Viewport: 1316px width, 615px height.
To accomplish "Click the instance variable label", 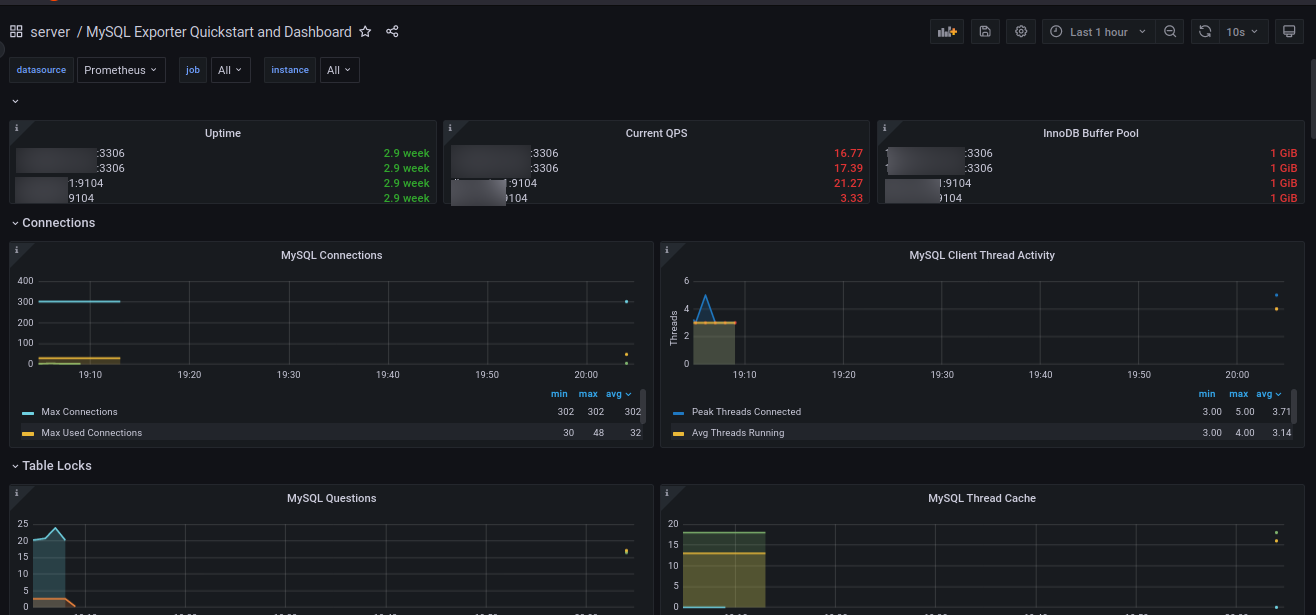I will (x=289, y=70).
